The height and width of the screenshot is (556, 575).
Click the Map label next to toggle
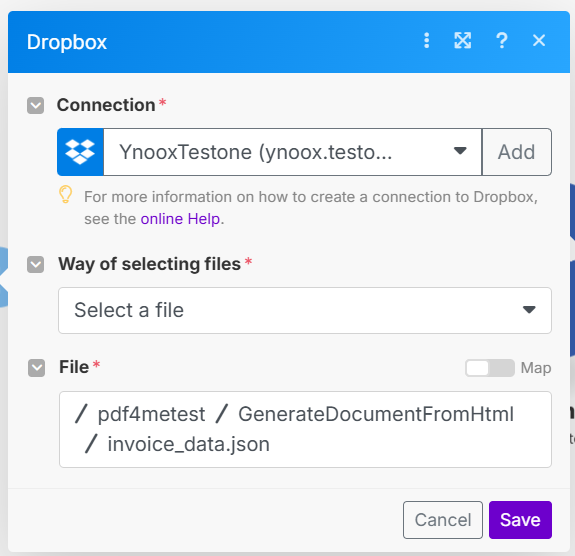tap(536, 368)
